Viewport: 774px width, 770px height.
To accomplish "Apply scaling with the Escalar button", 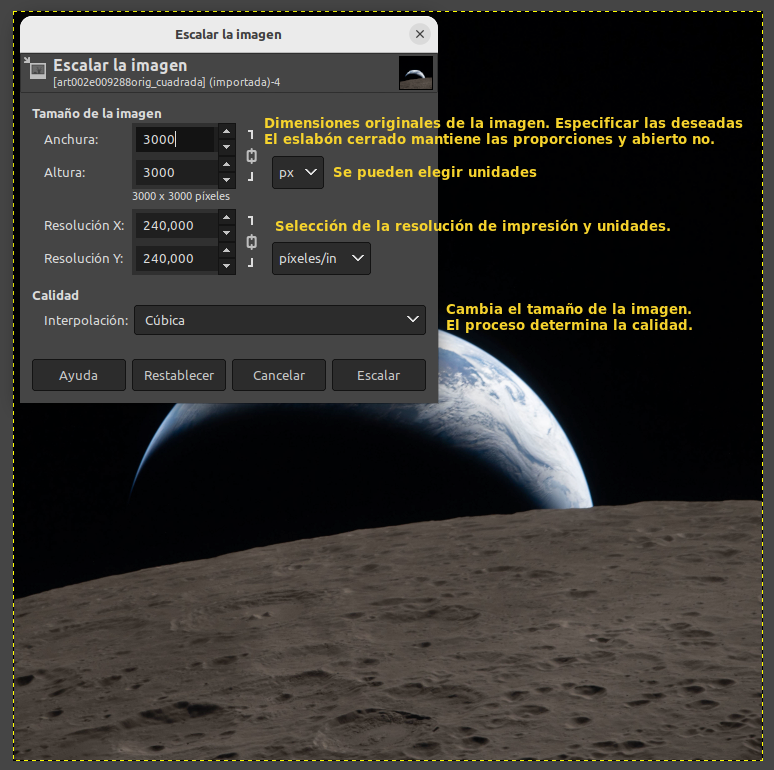I will pyautogui.click(x=379, y=375).
